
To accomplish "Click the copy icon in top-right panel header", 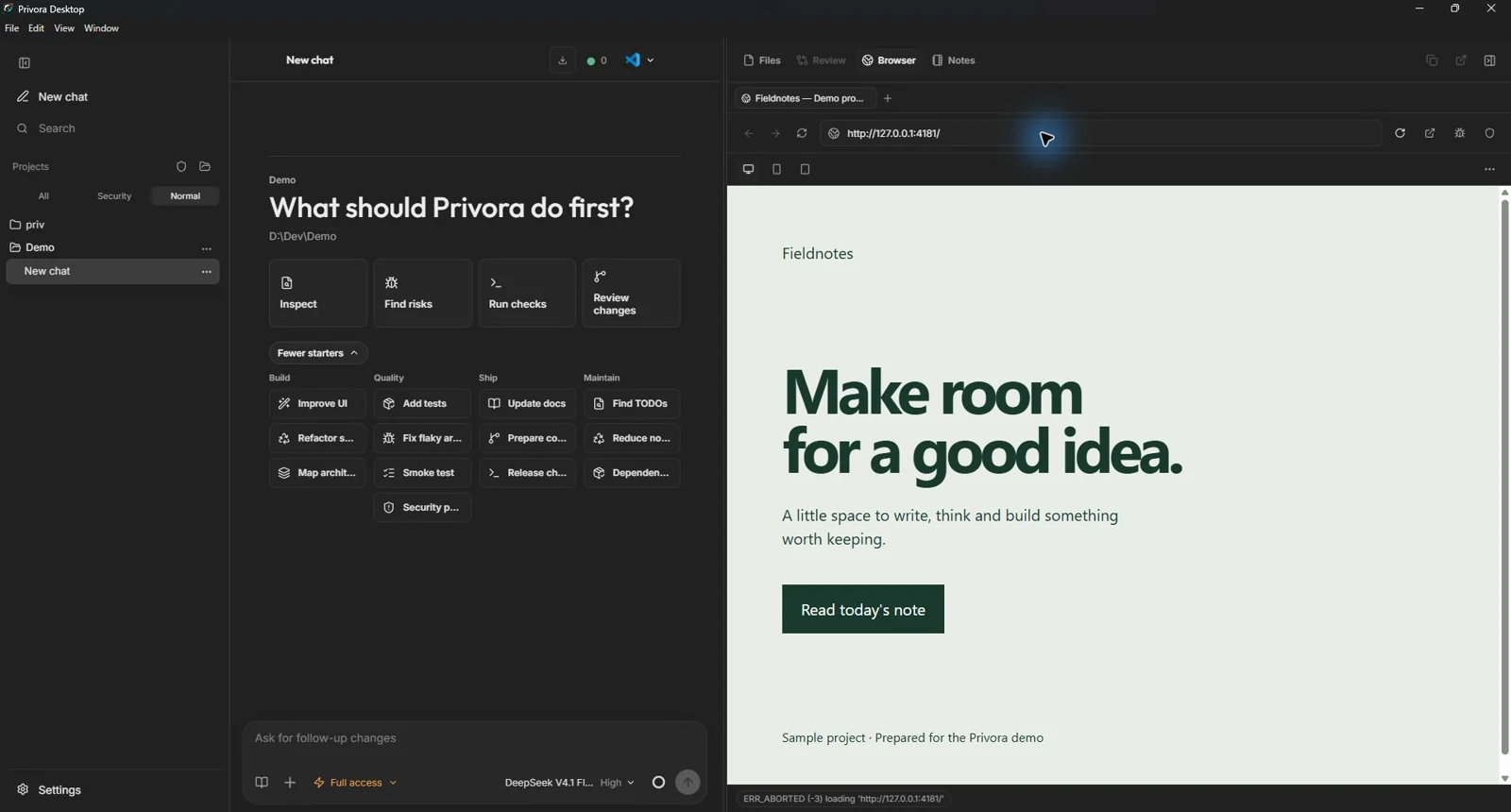I will 1432,60.
